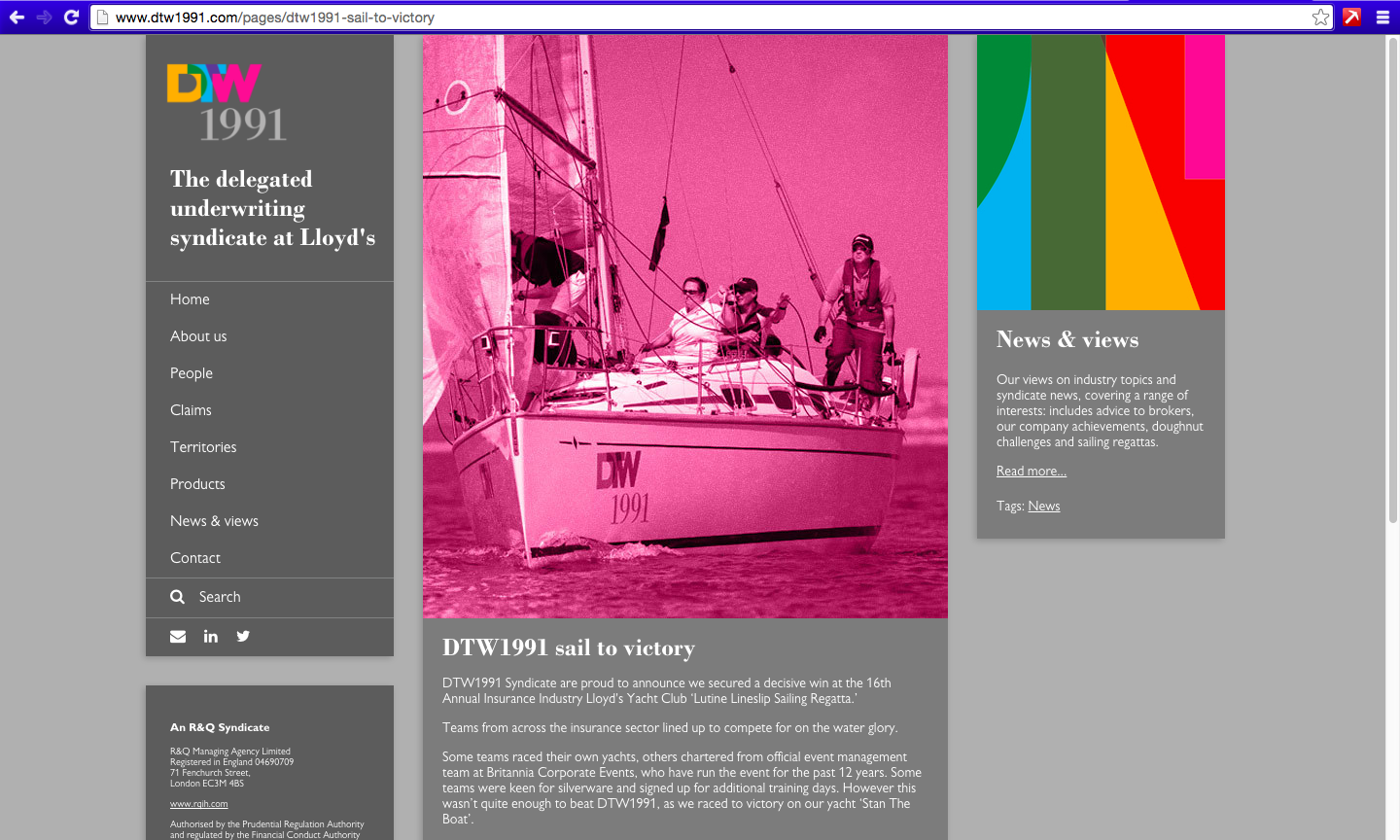Go to the Contact page

coord(195,558)
